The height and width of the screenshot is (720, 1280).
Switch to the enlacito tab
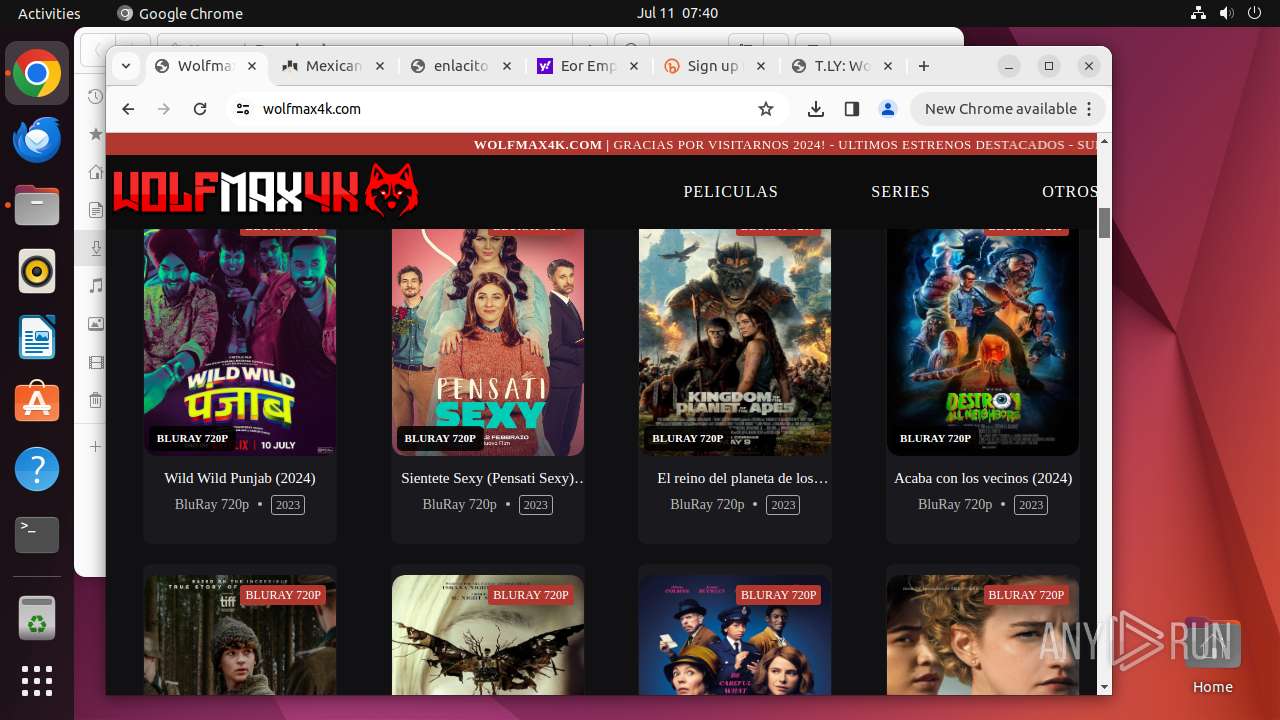coord(461,66)
